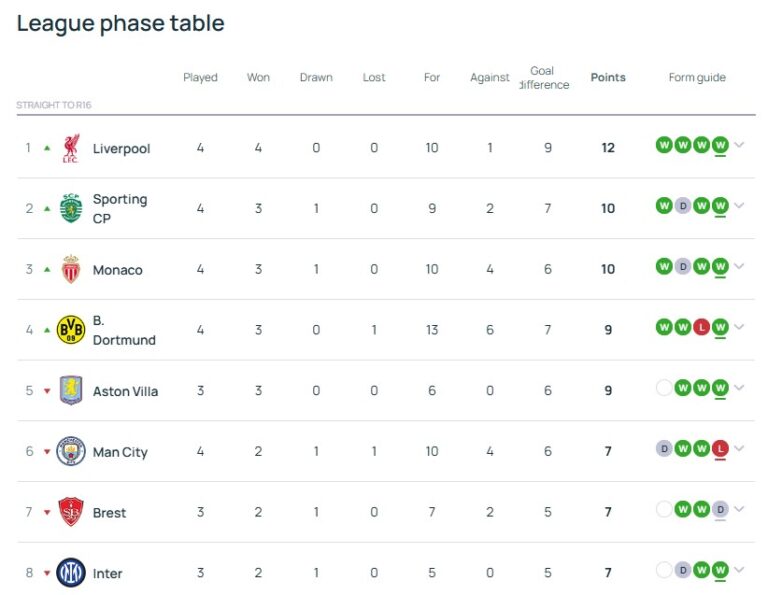Click the Form guide column header
The width and height of the screenshot is (768, 595).
coord(697,77)
